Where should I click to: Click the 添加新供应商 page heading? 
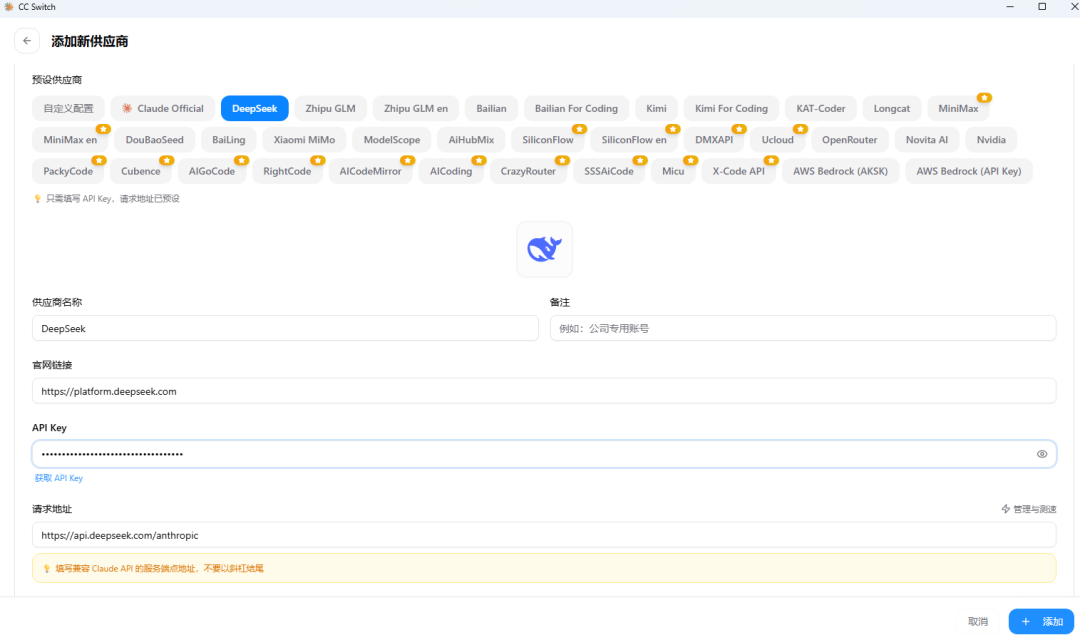90,41
